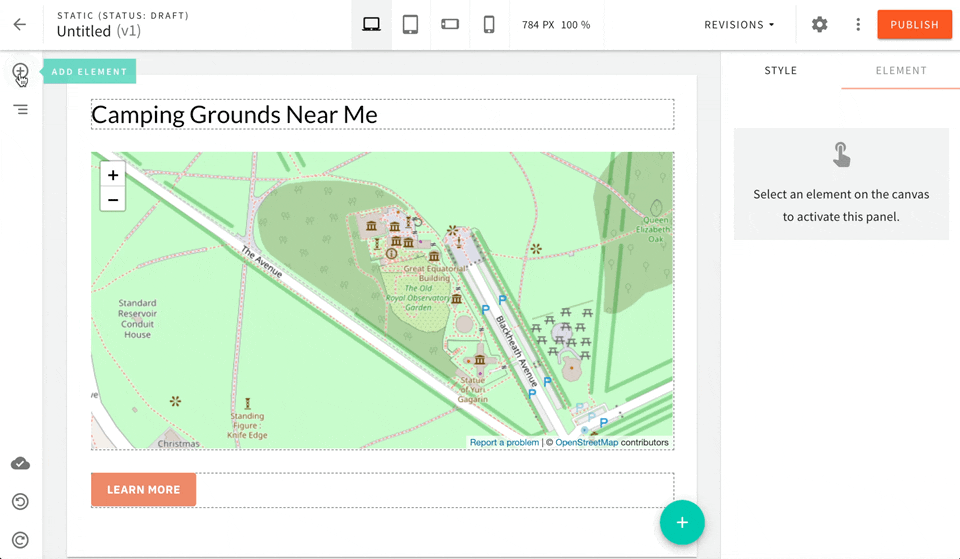Click the Learn More button
The height and width of the screenshot is (559, 960).
coord(143,490)
